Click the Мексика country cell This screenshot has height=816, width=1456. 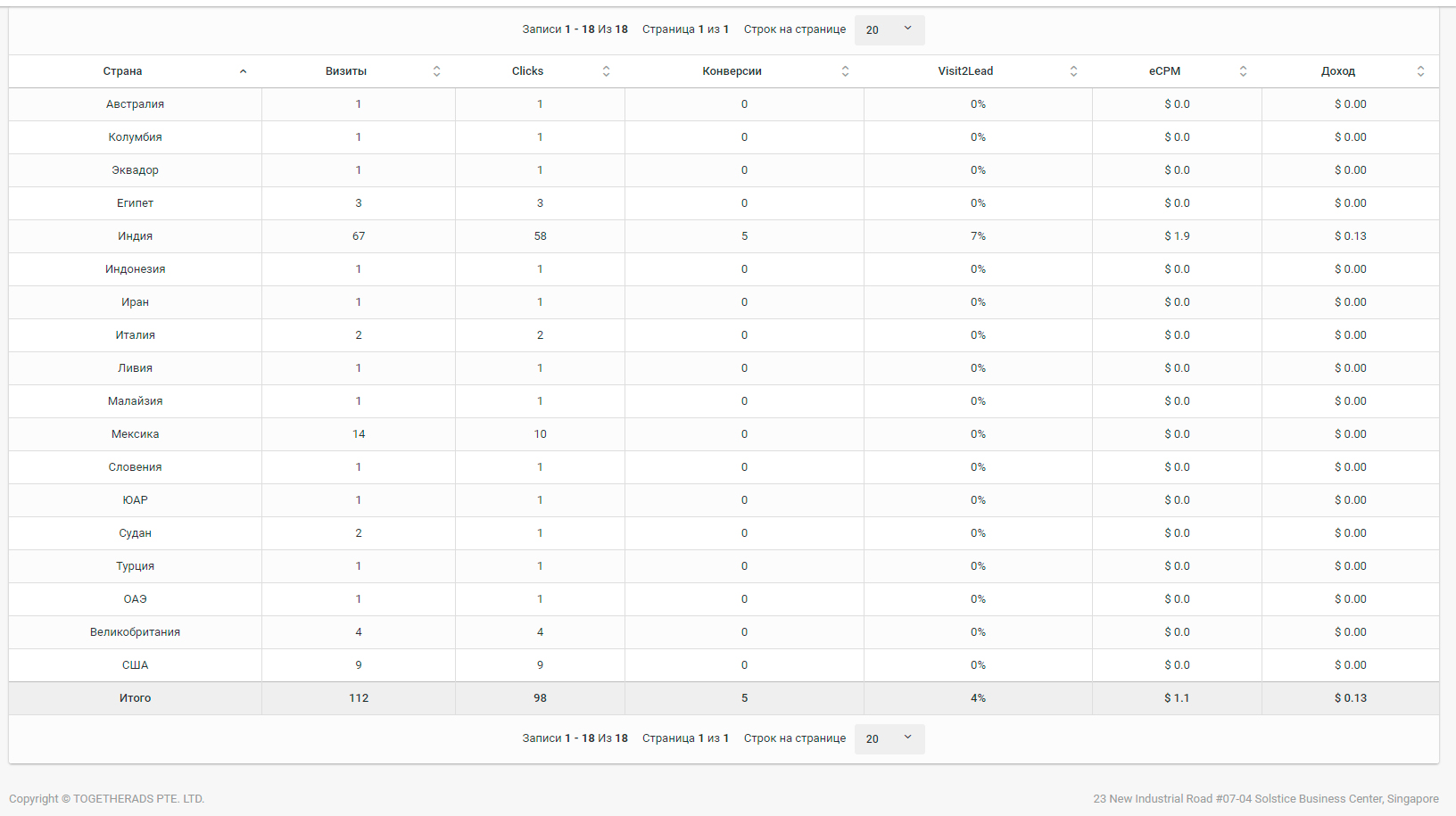coord(135,434)
